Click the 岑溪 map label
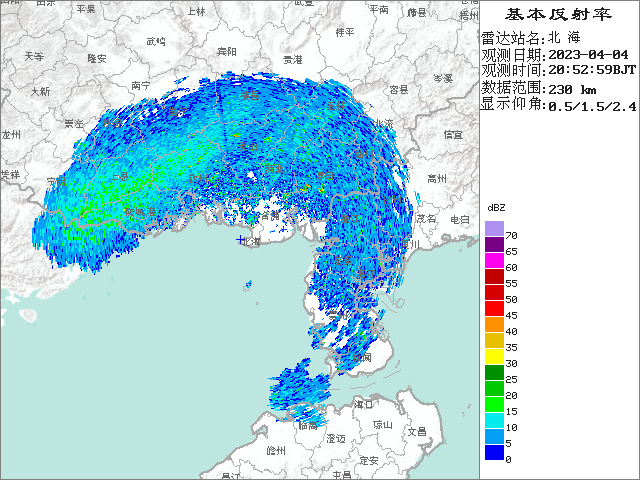 (443, 78)
